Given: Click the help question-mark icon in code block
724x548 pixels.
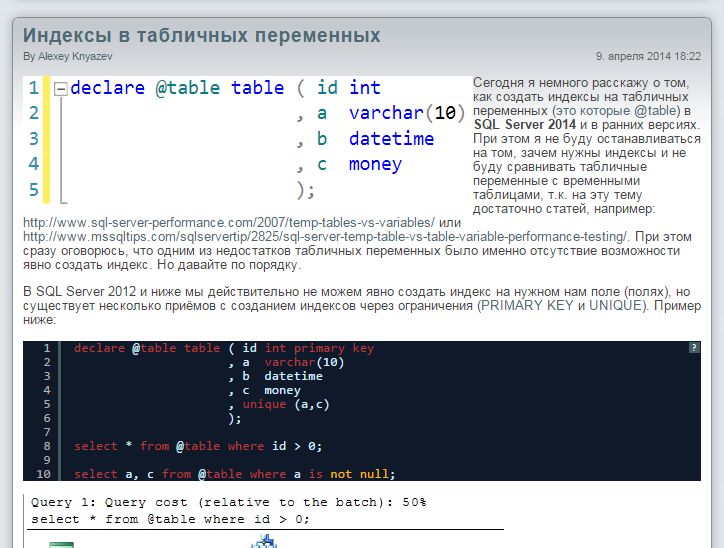Looking at the screenshot, I should coord(694,347).
